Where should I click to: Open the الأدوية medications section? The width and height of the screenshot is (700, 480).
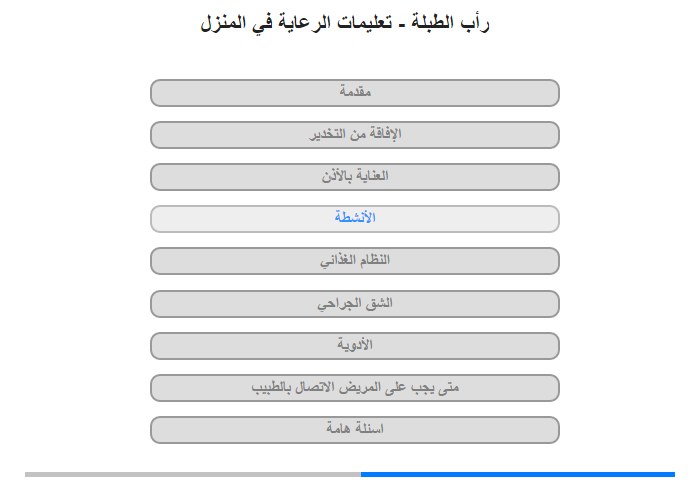click(355, 346)
